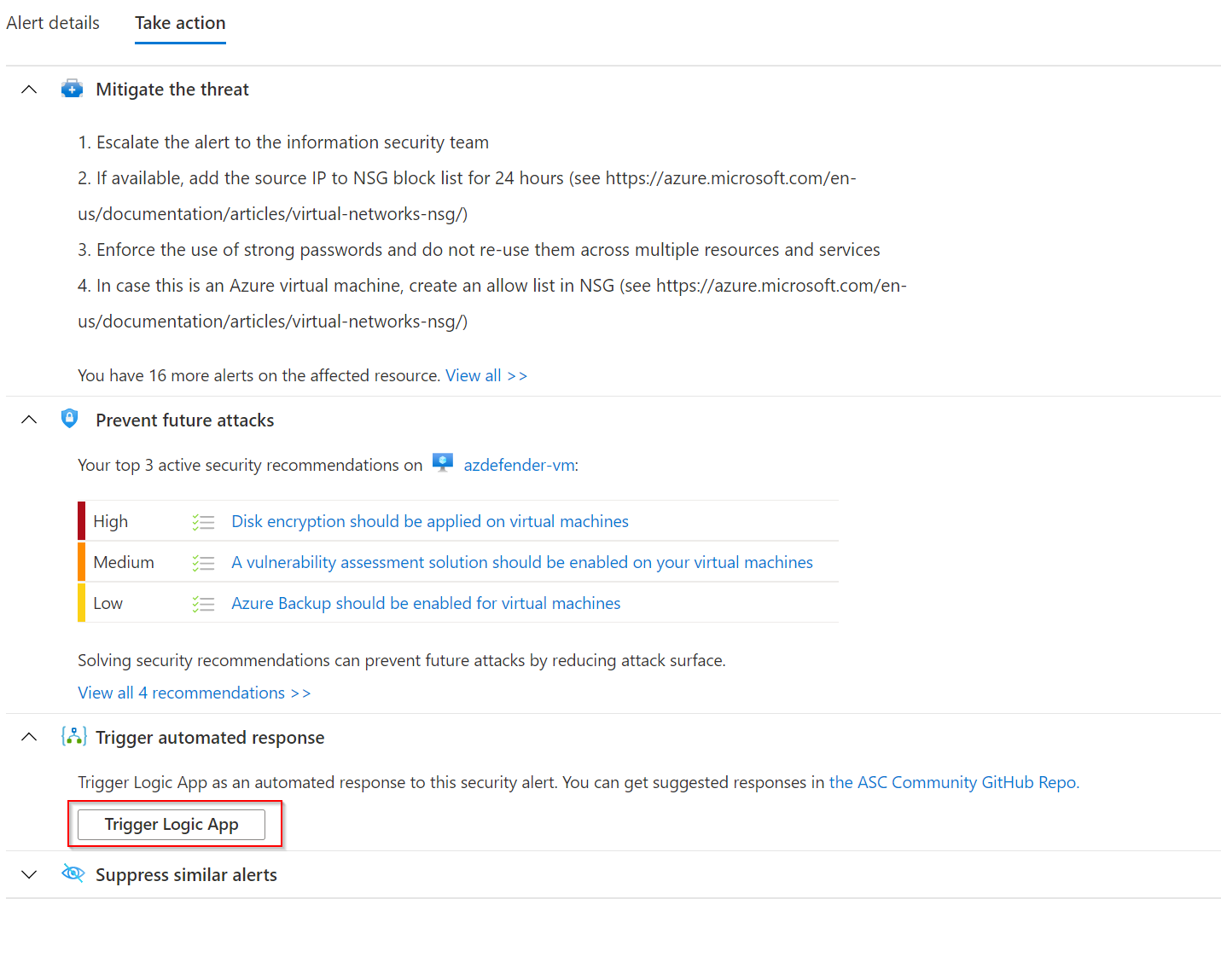Screen dimensions: 1221x980
Task: Open View all 4 recommendations link
Action: coord(194,693)
